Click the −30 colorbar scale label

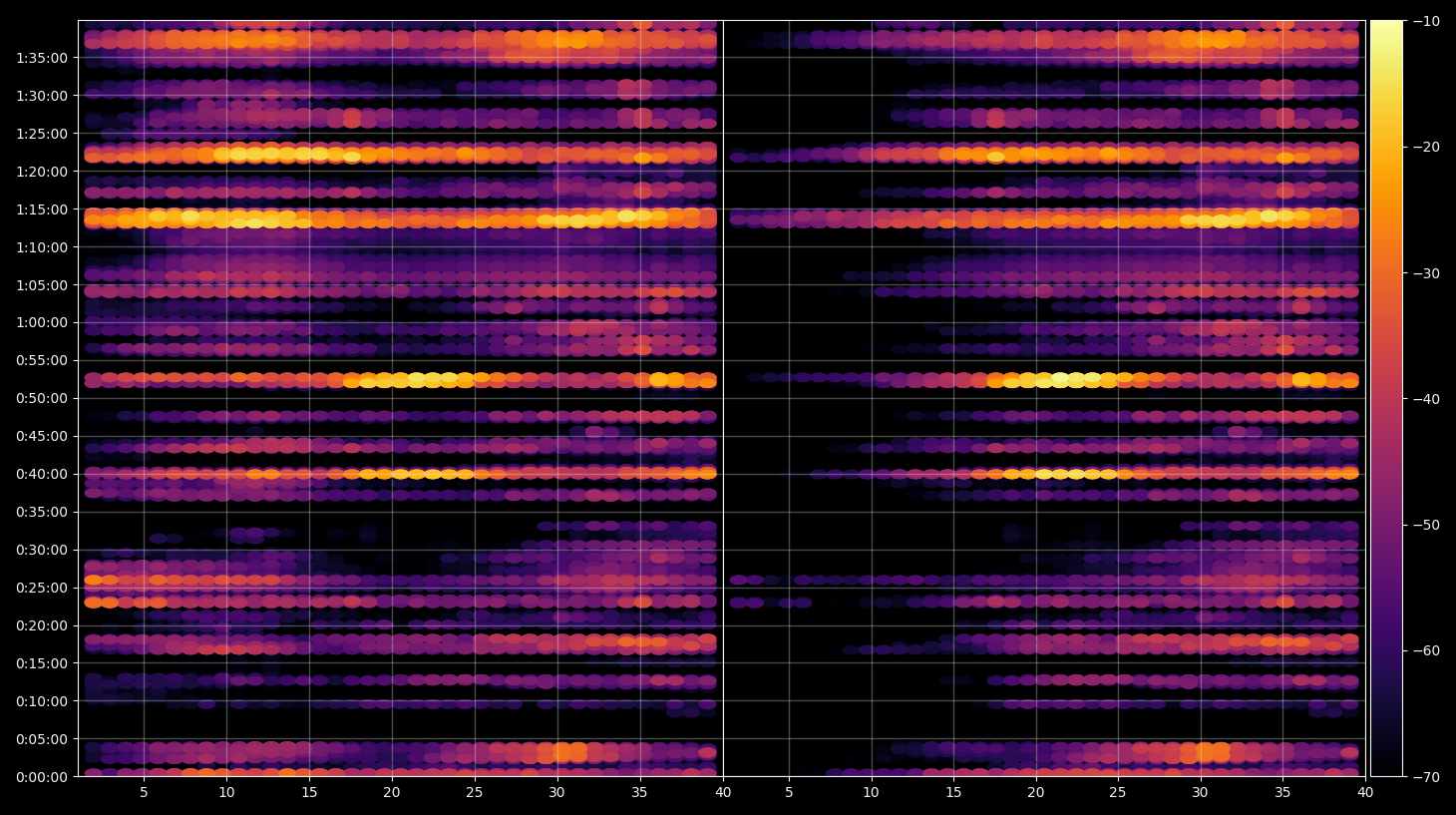[1427, 272]
